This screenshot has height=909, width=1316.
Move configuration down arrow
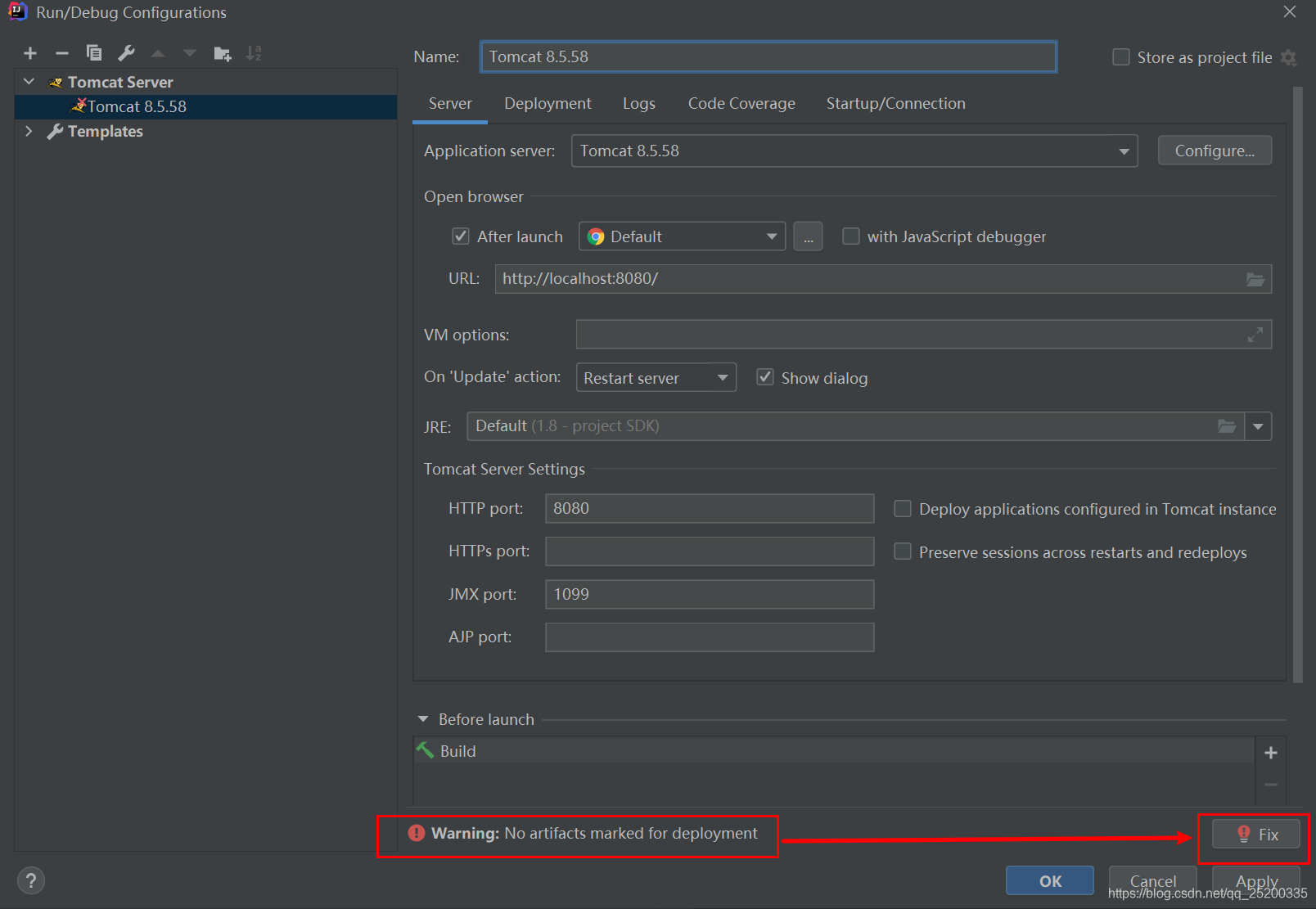[190, 53]
